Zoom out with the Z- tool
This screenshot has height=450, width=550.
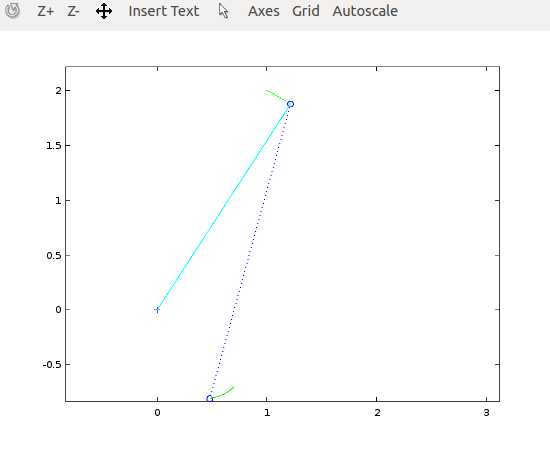click(x=73, y=11)
